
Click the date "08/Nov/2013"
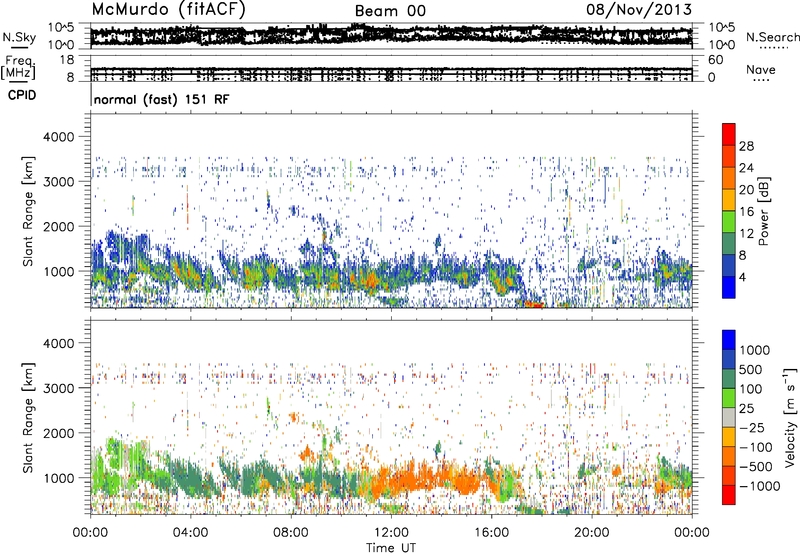(x=639, y=9)
